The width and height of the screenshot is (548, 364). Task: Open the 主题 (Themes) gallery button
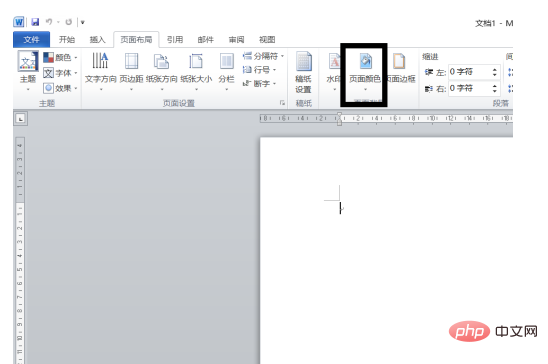coord(28,72)
